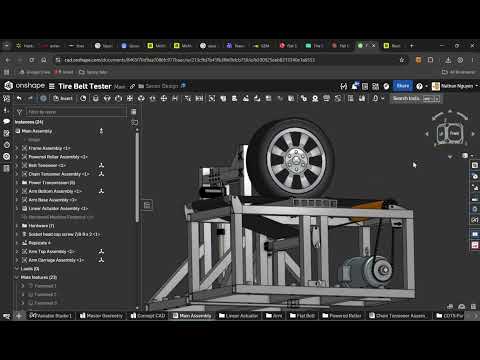Image resolution: width=480 pixels, height=360 pixels.
Task: Click the revolute mate toolbar icon
Action: click(107, 98)
